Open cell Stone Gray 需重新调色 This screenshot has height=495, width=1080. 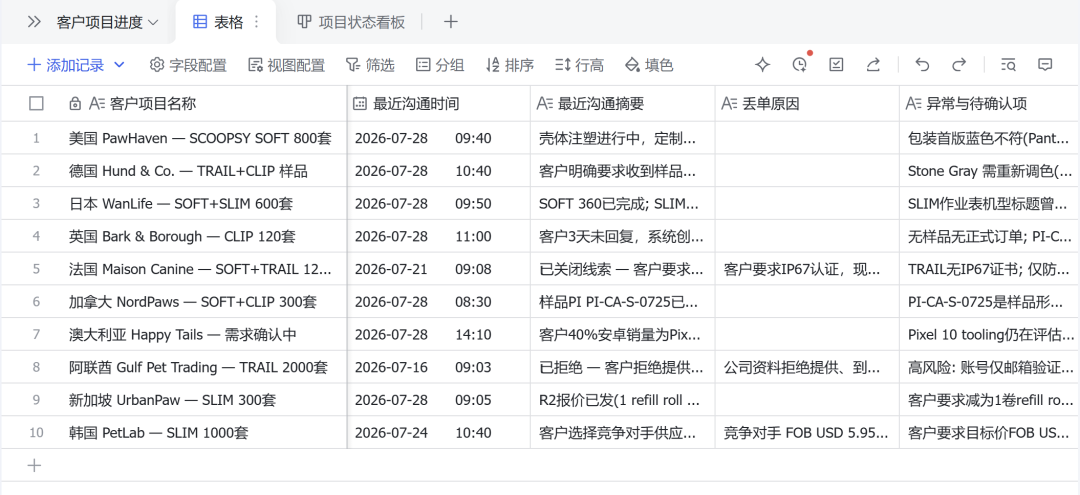point(990,171)
